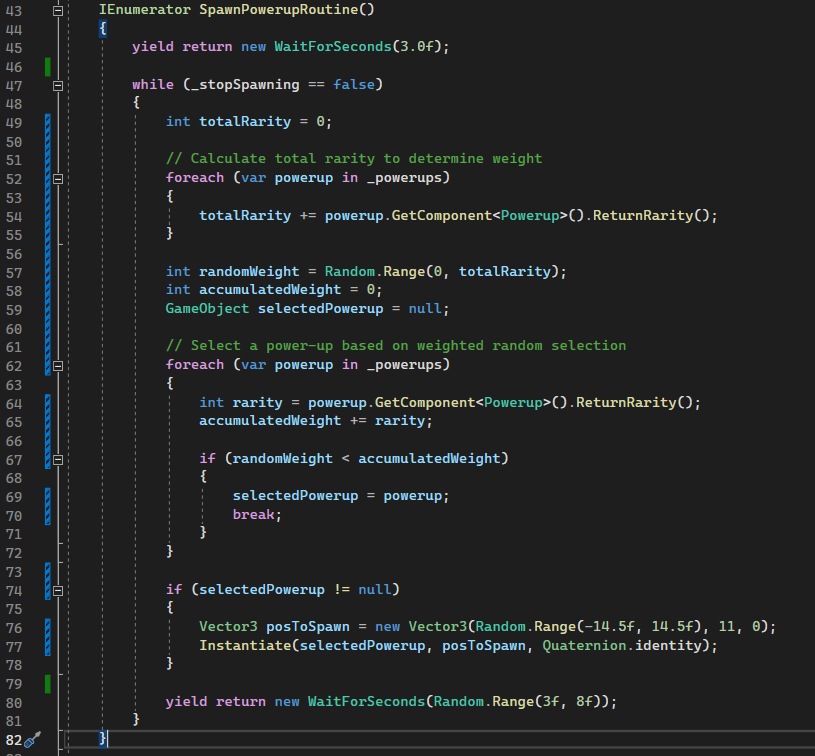Image resolution: width=815 pixels, height=756 pixels.
Task: Click the blue modified-lines indicator near line 49
Action: point(48,121)
